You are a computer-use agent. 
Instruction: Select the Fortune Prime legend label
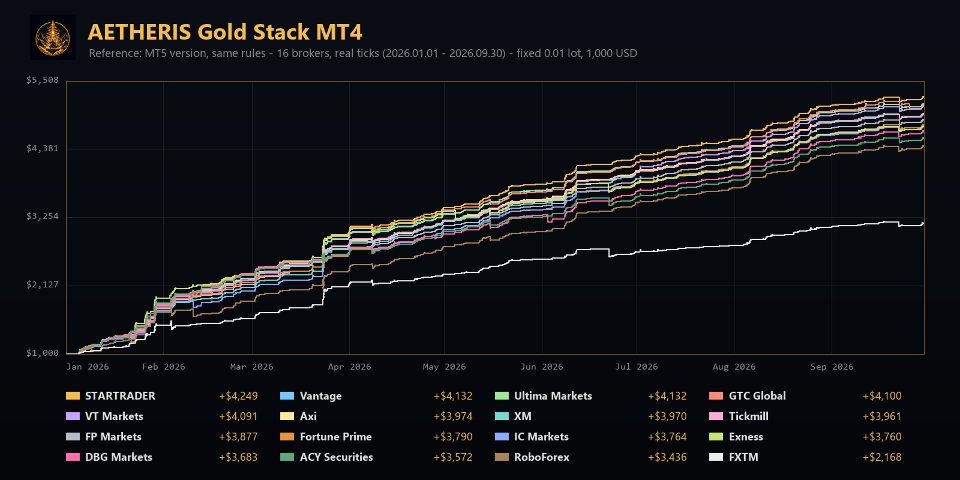[336, 437]
